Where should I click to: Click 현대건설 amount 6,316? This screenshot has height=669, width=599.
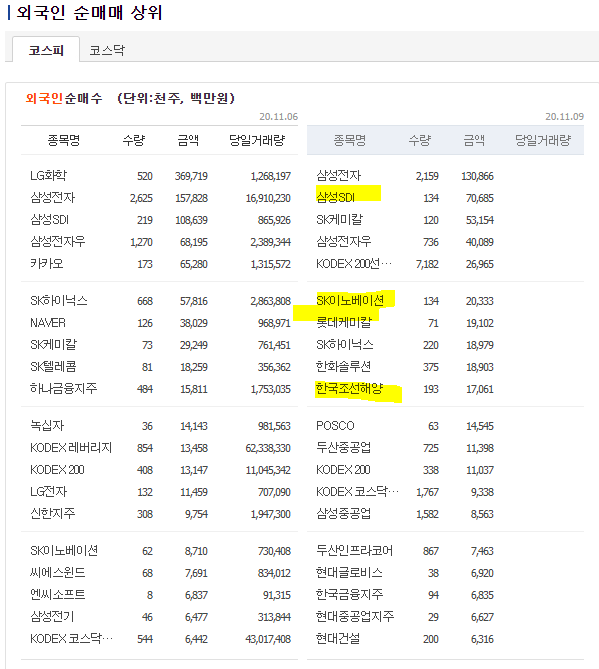(x=482, y=639)
